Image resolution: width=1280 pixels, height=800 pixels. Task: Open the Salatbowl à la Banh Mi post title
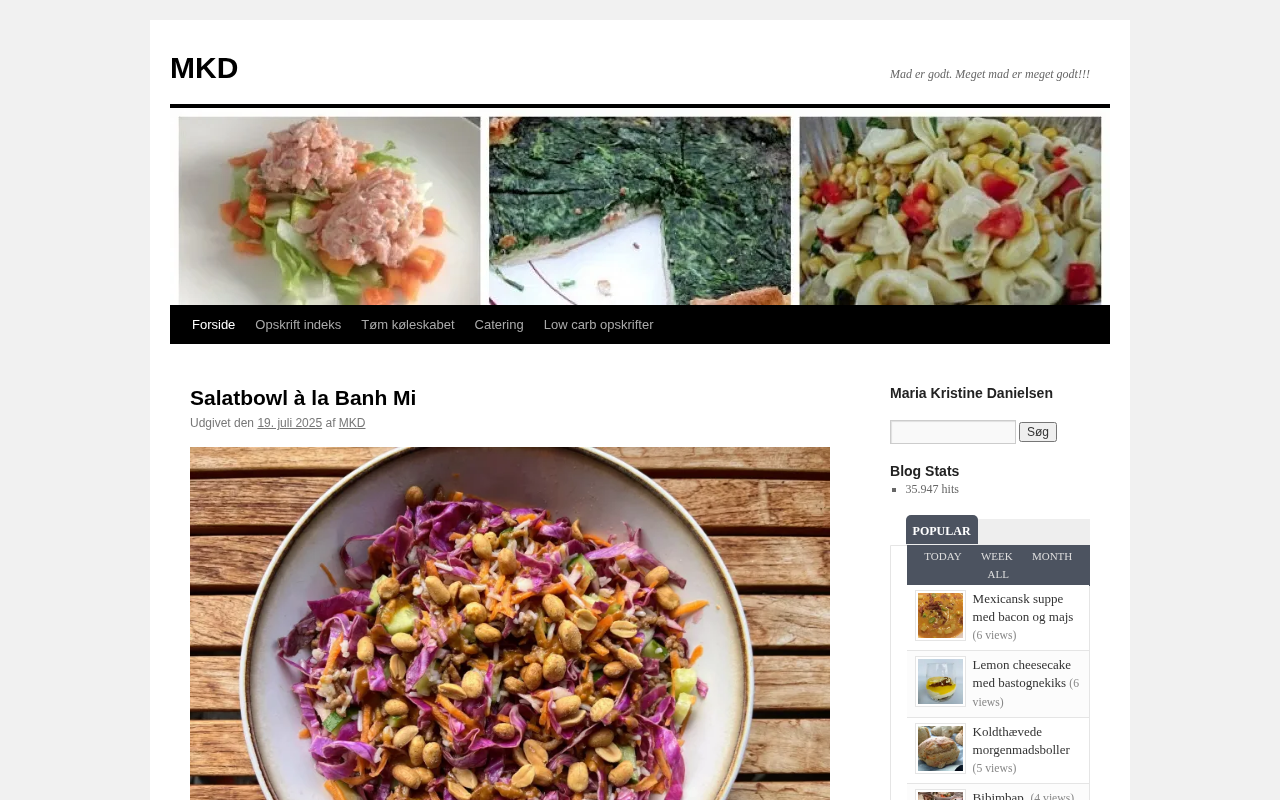click(303, 398)
